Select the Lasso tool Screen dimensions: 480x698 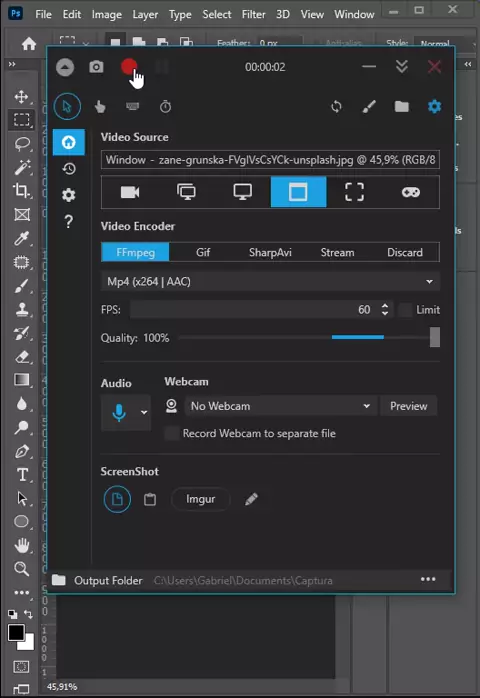[x=21, y=144]
